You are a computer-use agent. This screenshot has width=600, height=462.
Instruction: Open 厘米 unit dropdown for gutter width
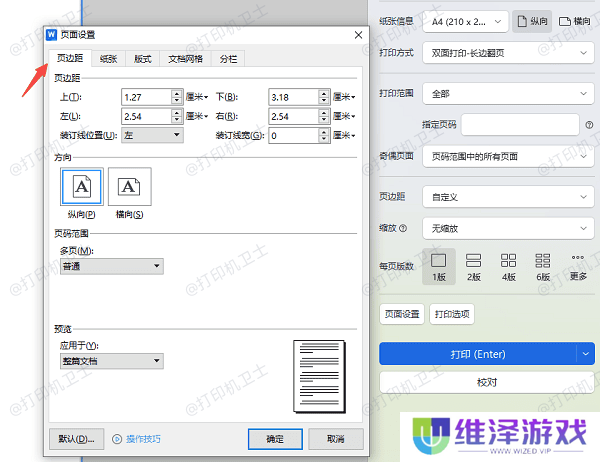[x=344, y=135]
